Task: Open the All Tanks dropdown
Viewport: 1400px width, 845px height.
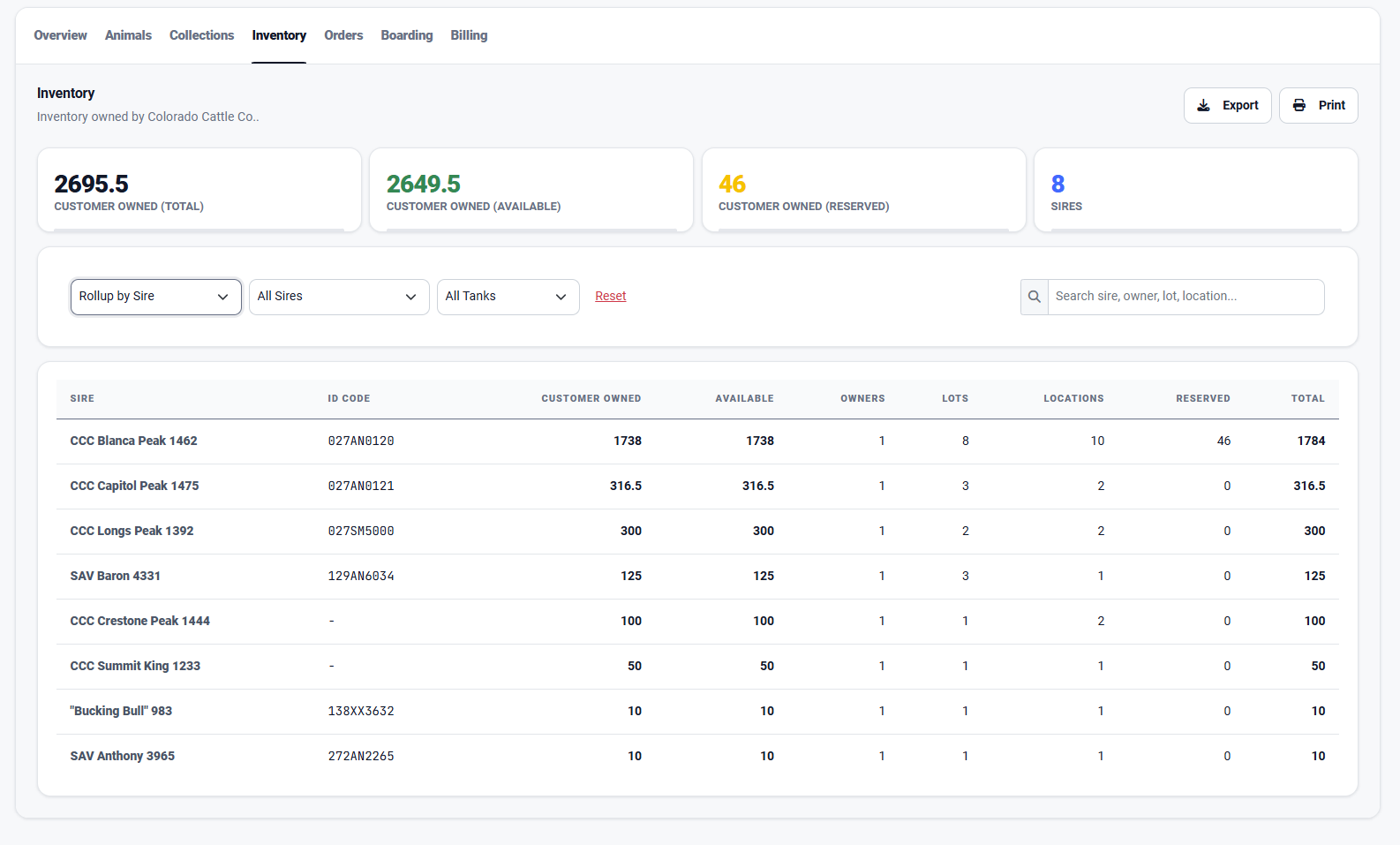Action: 508,297
